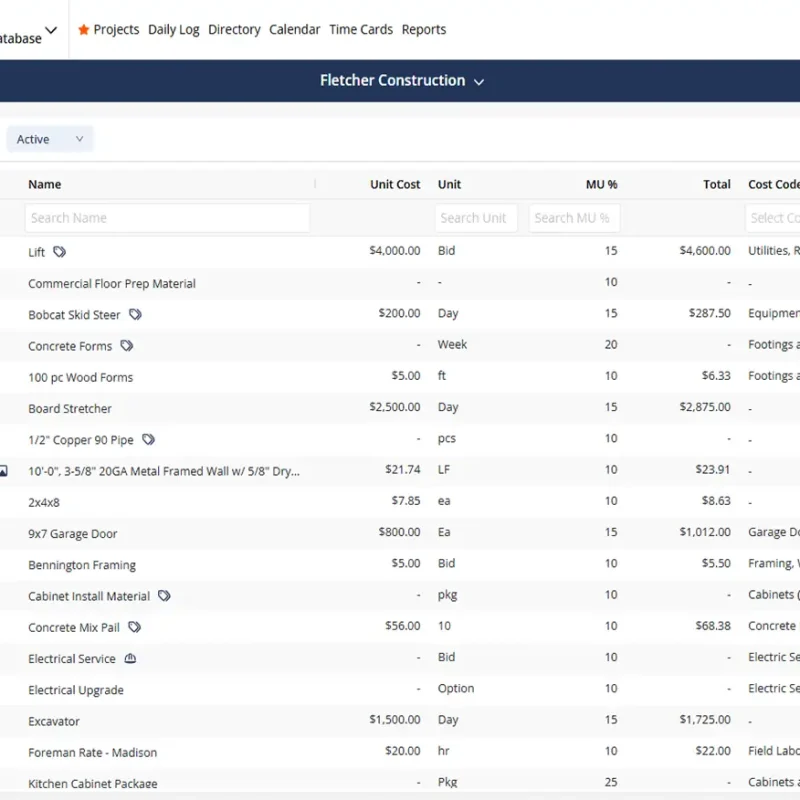
Task: Open Time Cards
Action: click(361, 30)
